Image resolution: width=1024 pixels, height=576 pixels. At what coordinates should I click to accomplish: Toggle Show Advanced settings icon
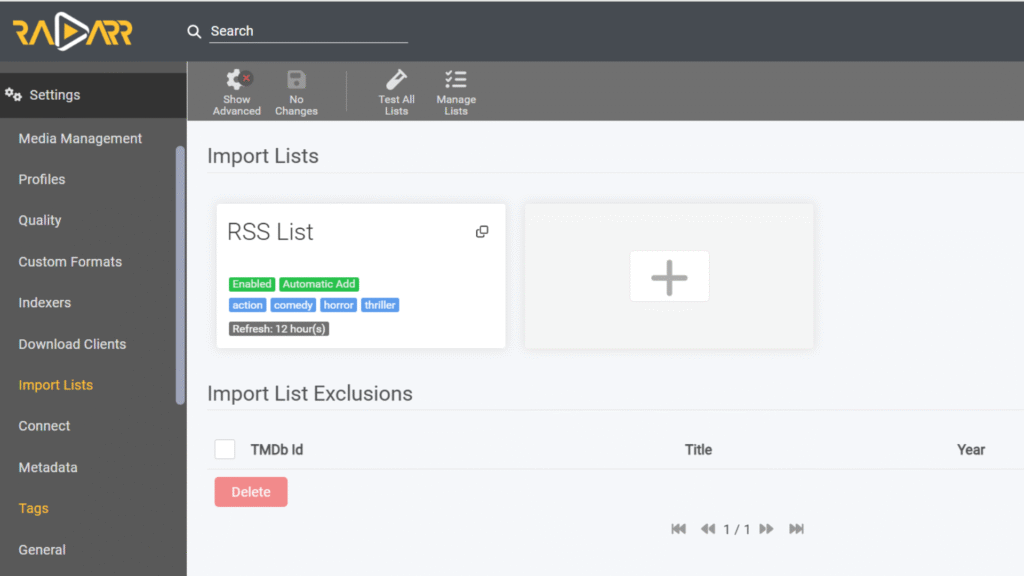[x=237, y=80]
